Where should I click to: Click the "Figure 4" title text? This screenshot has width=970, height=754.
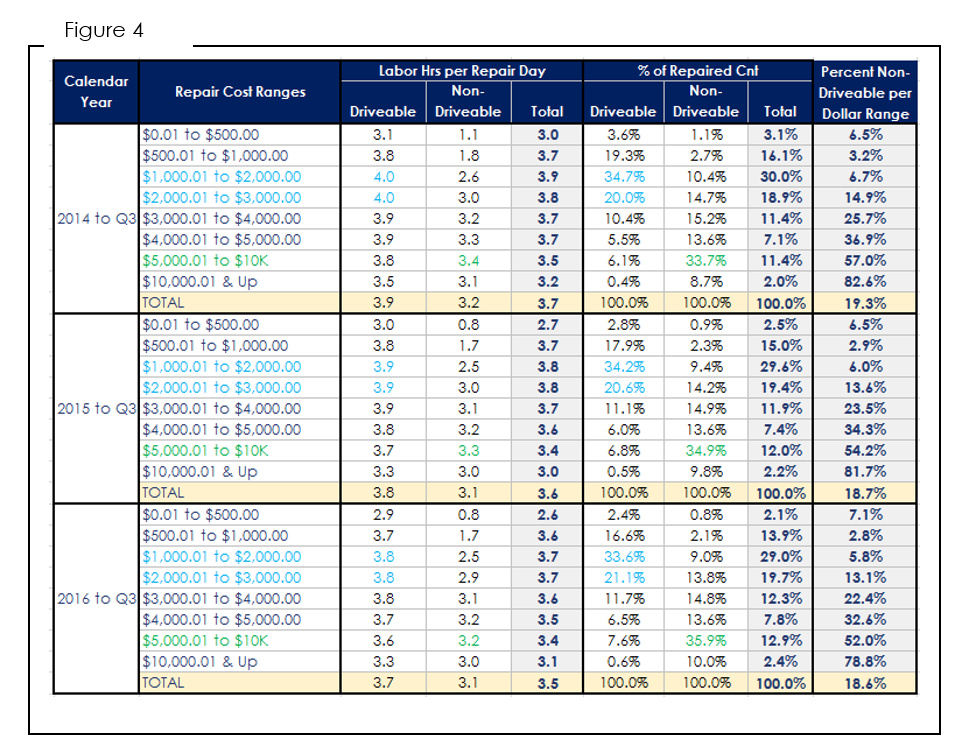104,30
